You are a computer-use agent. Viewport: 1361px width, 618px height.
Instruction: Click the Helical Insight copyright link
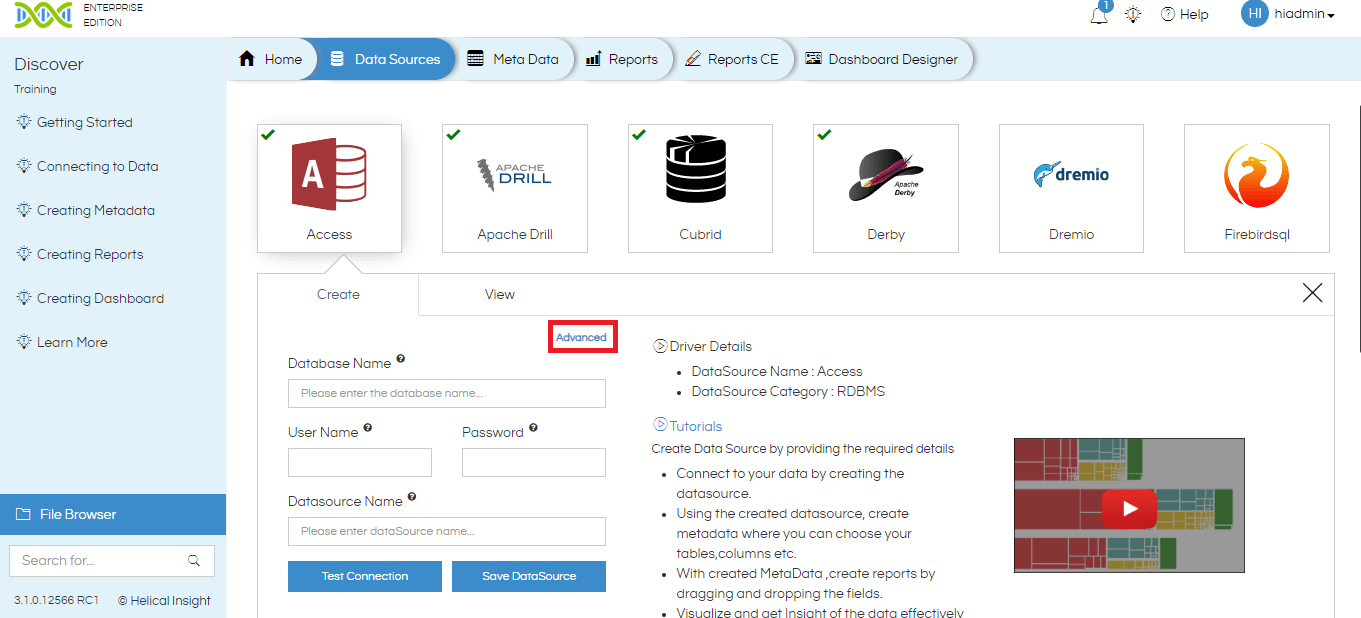click(x=164, y=601)
